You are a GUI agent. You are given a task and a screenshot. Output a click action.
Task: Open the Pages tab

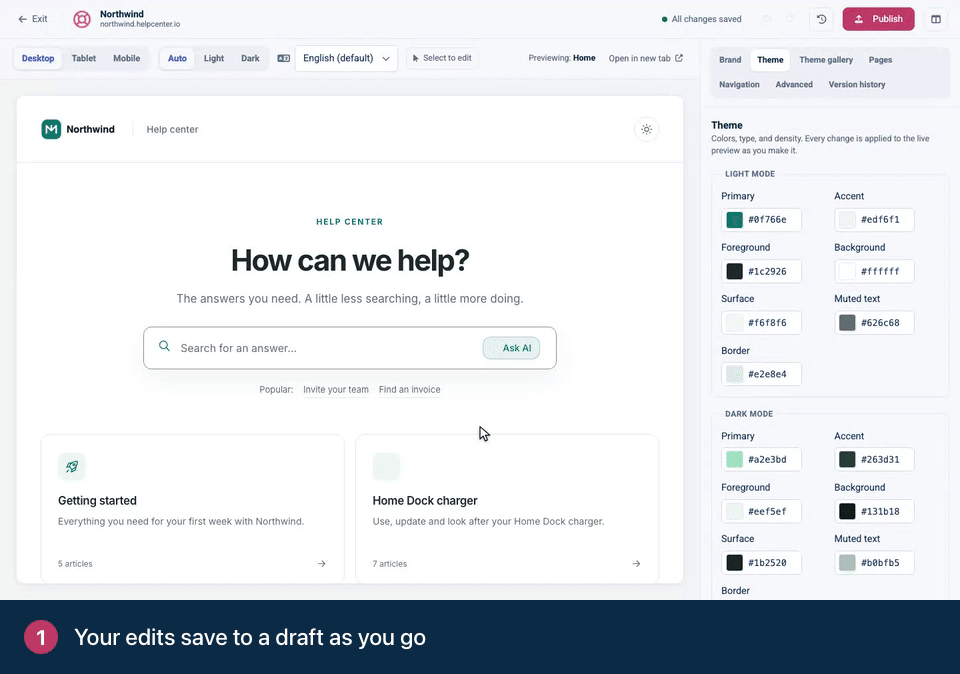click(x=880, y=60)
